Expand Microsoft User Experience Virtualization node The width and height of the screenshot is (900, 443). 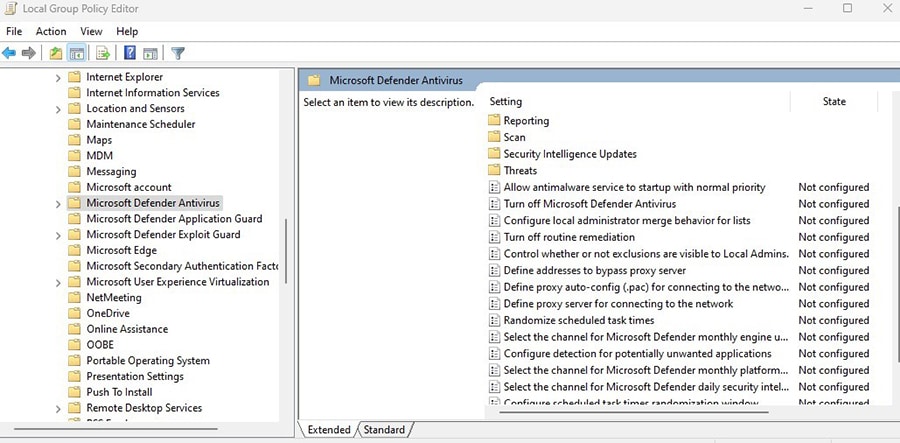click(58, 282)
